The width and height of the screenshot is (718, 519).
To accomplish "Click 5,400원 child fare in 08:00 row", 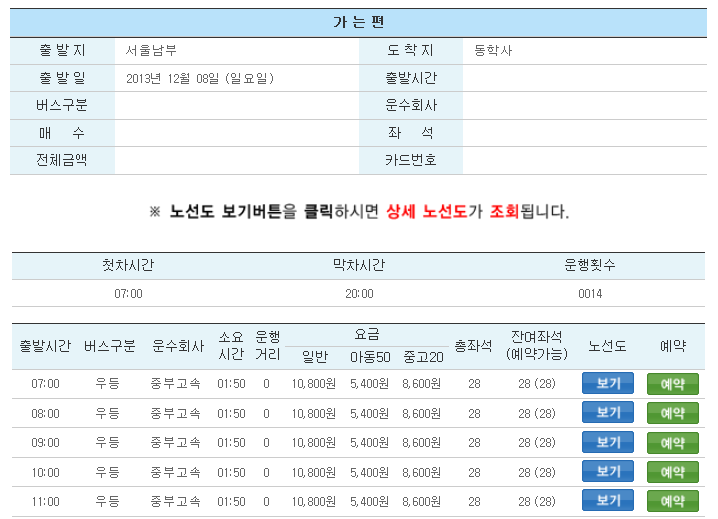I will click(x=369, y=414).
